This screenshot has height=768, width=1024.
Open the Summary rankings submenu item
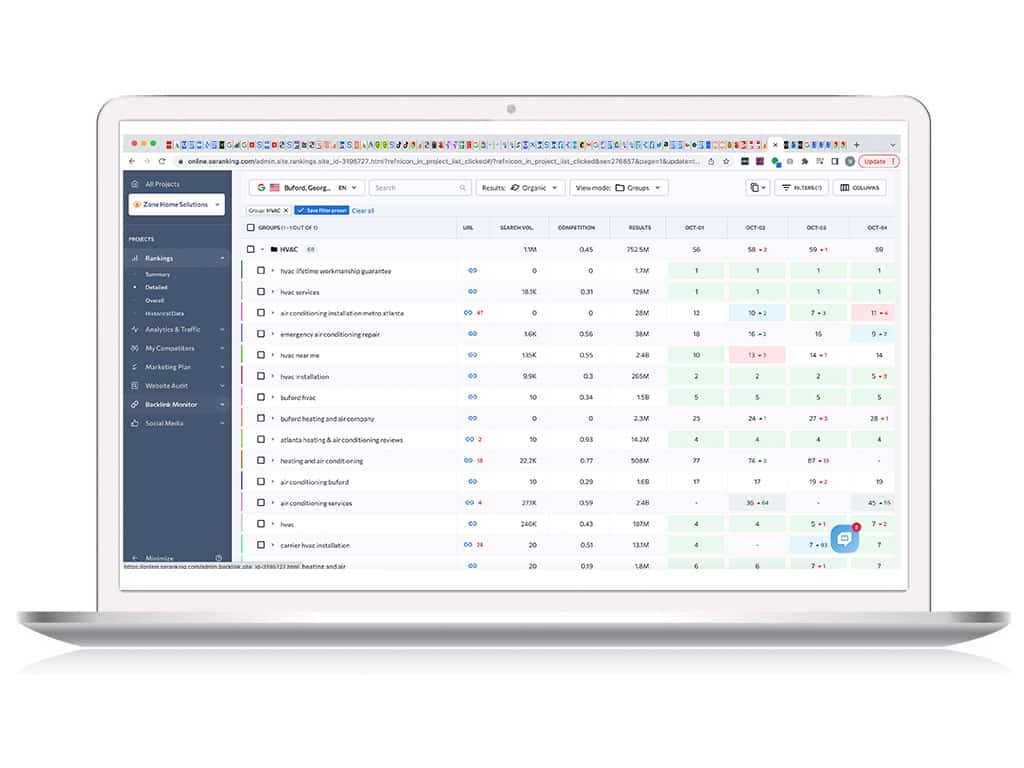[x=157, y=274]
